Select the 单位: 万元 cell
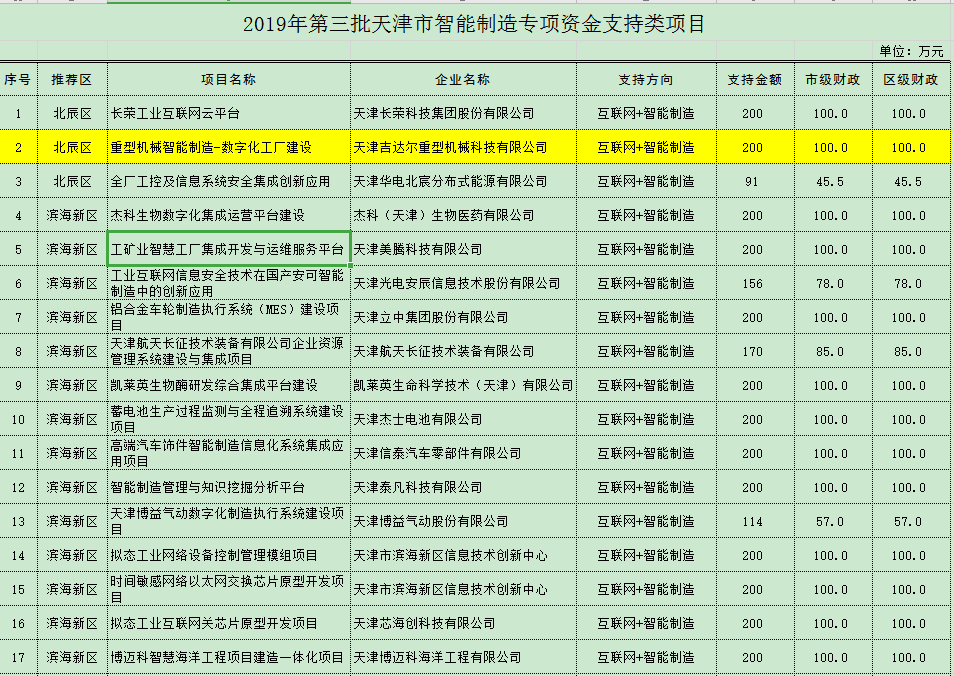The image size is (954, 676). click(x=909, y=51)
